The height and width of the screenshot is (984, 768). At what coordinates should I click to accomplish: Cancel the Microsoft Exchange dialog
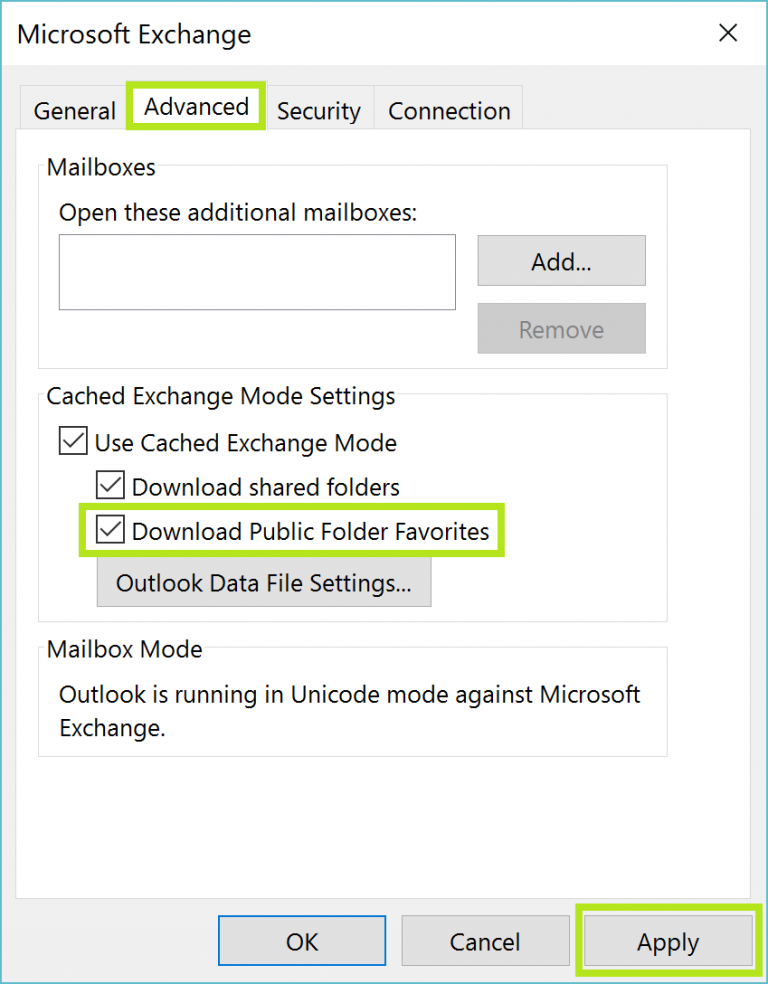click(485, 940)
